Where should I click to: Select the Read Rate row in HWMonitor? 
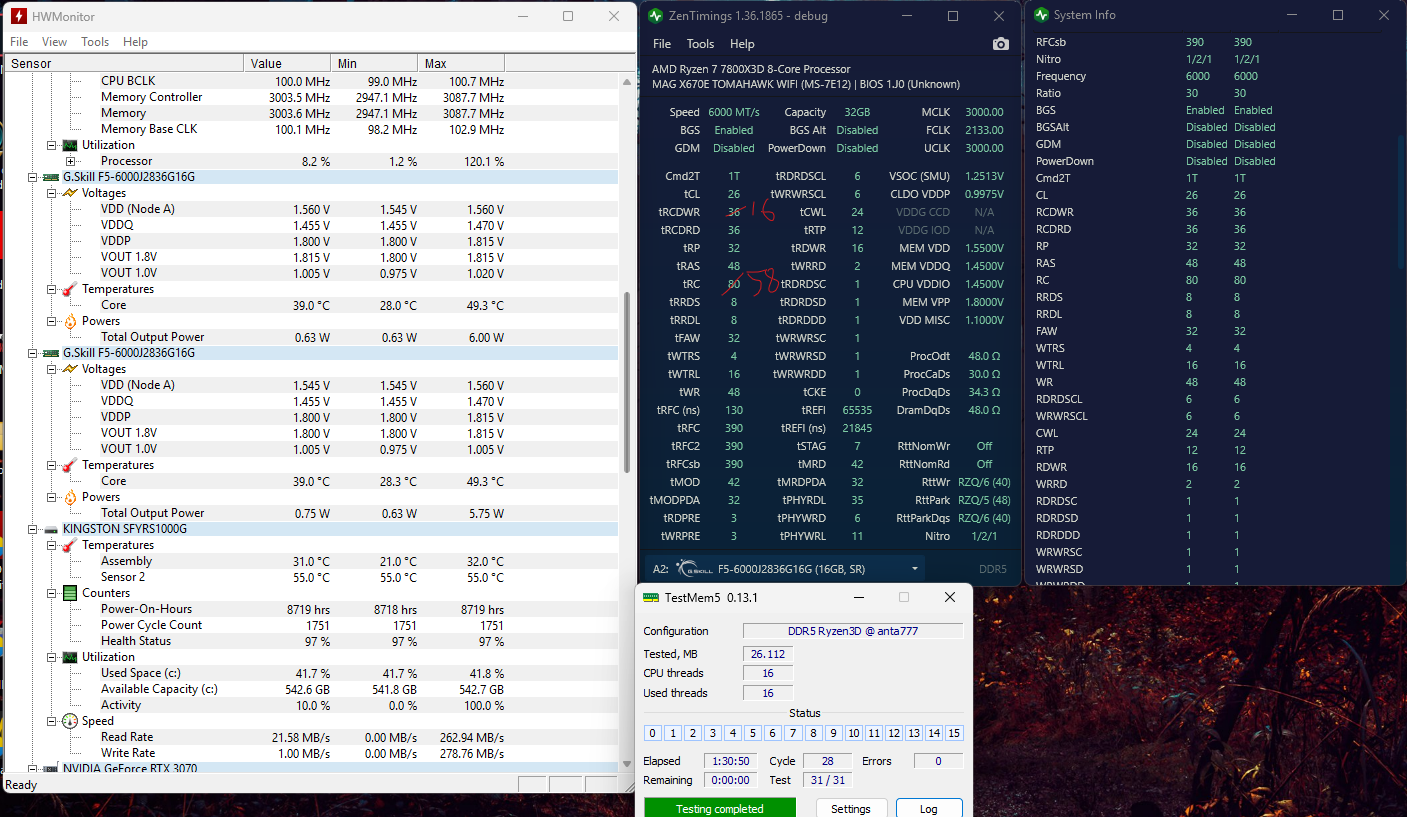pyautogui.click(x=311, y=737)
